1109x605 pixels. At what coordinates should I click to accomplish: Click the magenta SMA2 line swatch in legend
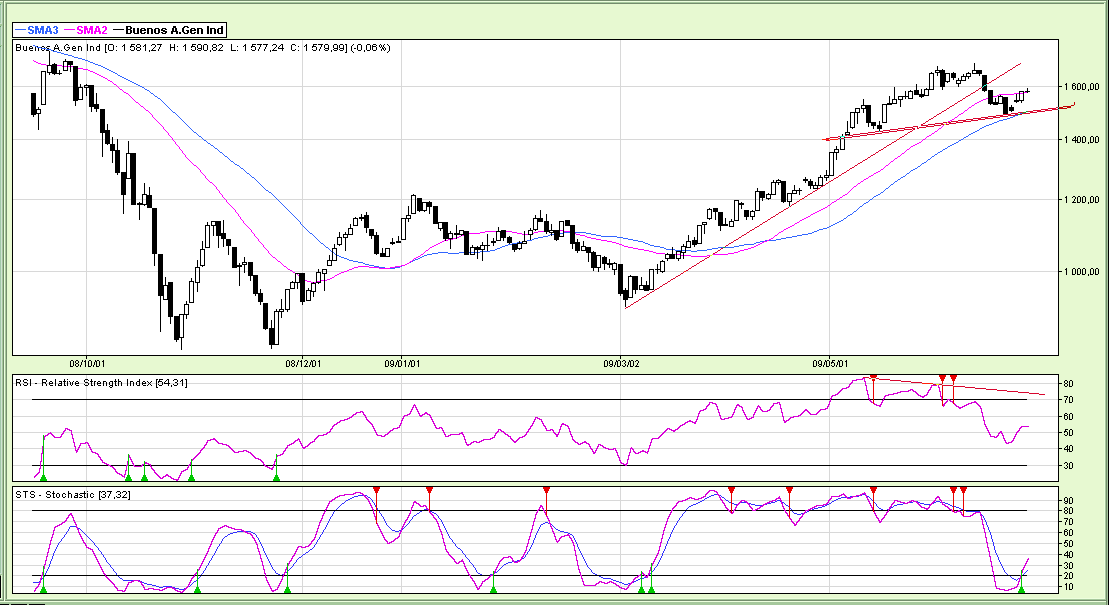tap(69, 30)
